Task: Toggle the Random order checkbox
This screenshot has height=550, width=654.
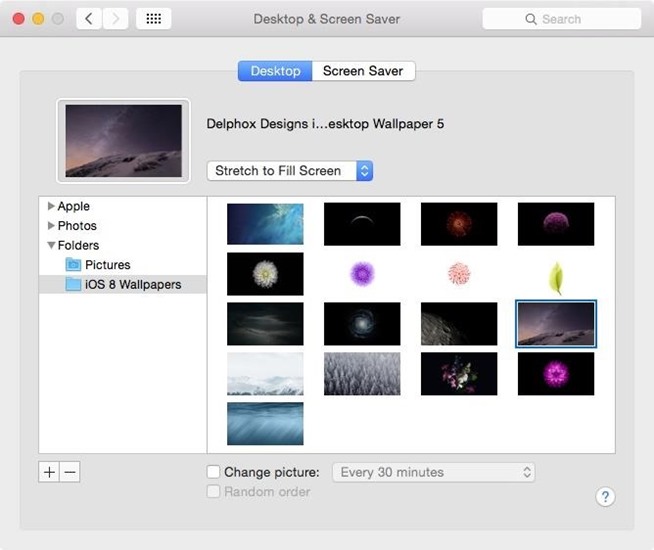Action: 213,492
